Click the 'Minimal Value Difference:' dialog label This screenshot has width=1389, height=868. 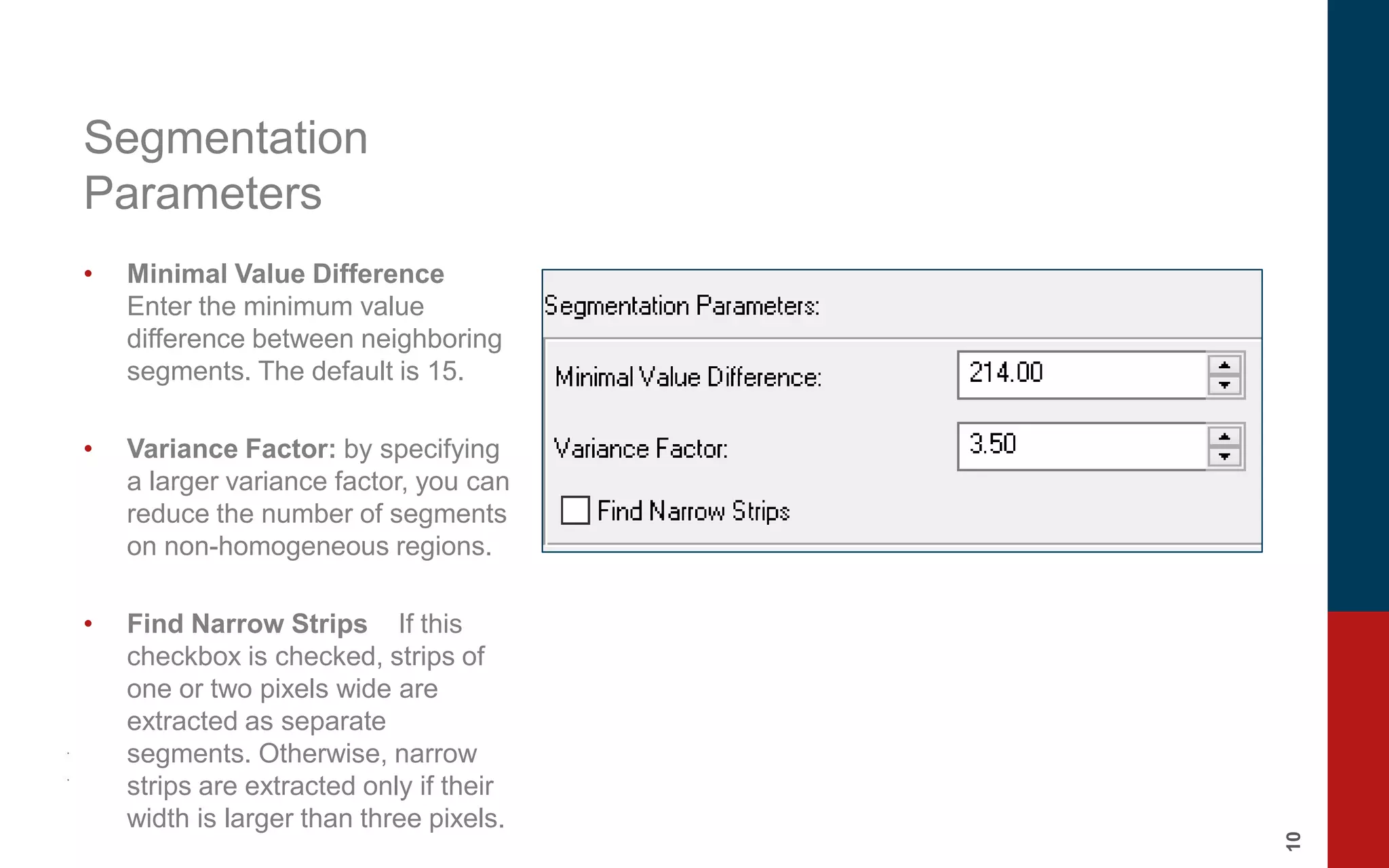tap(688, 377)
